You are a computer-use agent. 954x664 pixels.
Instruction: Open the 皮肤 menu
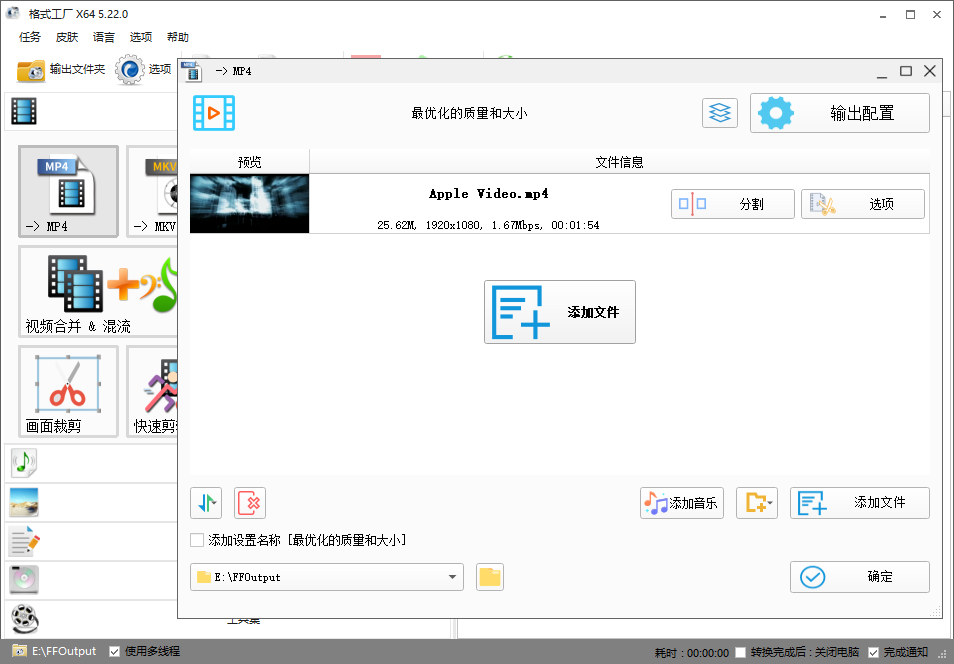[67, 37]
